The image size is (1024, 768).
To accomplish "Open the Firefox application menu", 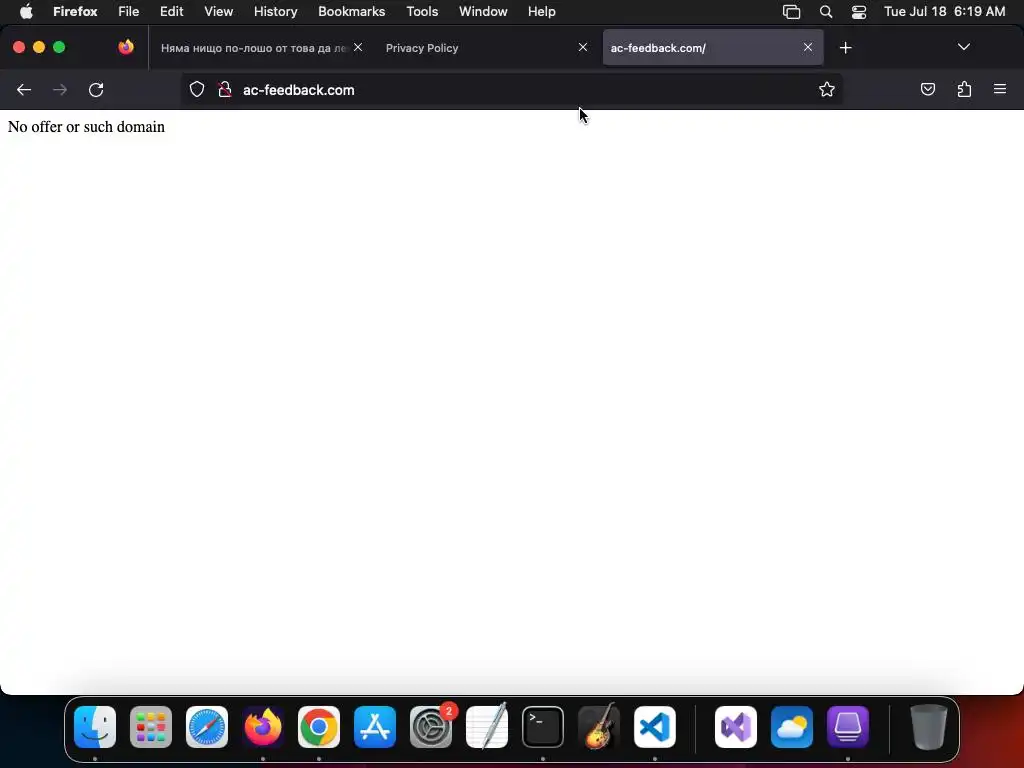I will pos(75,11).
